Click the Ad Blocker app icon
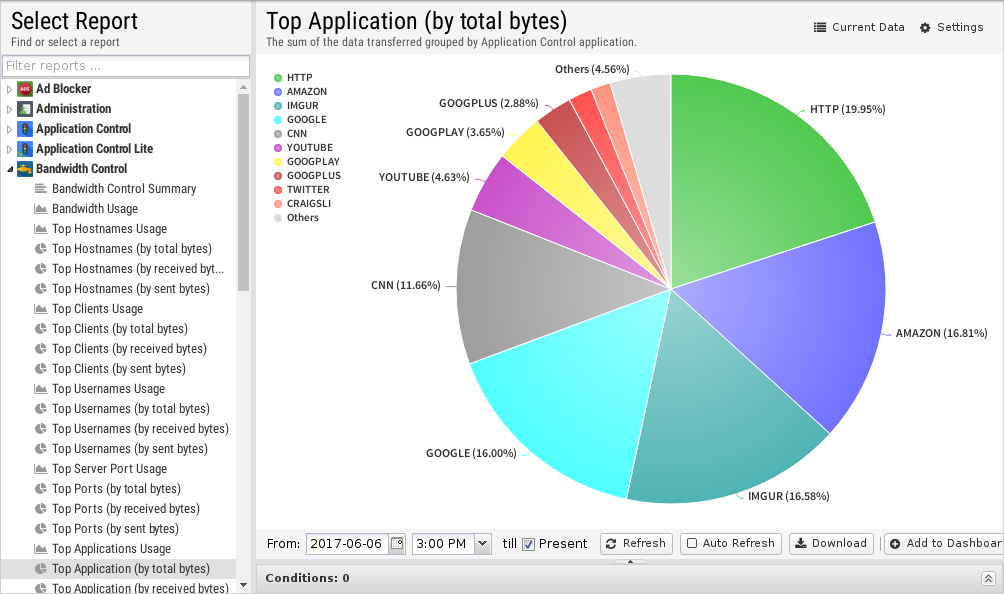 pyautogui.click(x=25, y=89)
